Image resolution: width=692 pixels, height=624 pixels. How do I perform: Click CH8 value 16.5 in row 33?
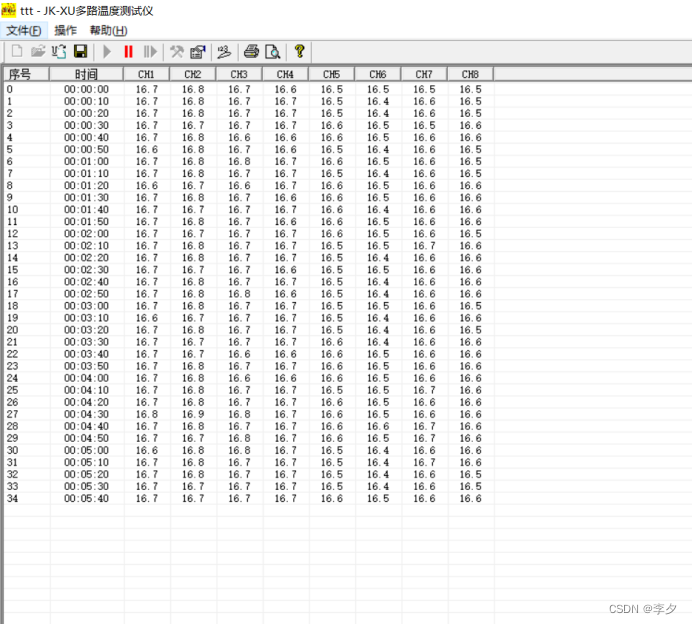470,486
